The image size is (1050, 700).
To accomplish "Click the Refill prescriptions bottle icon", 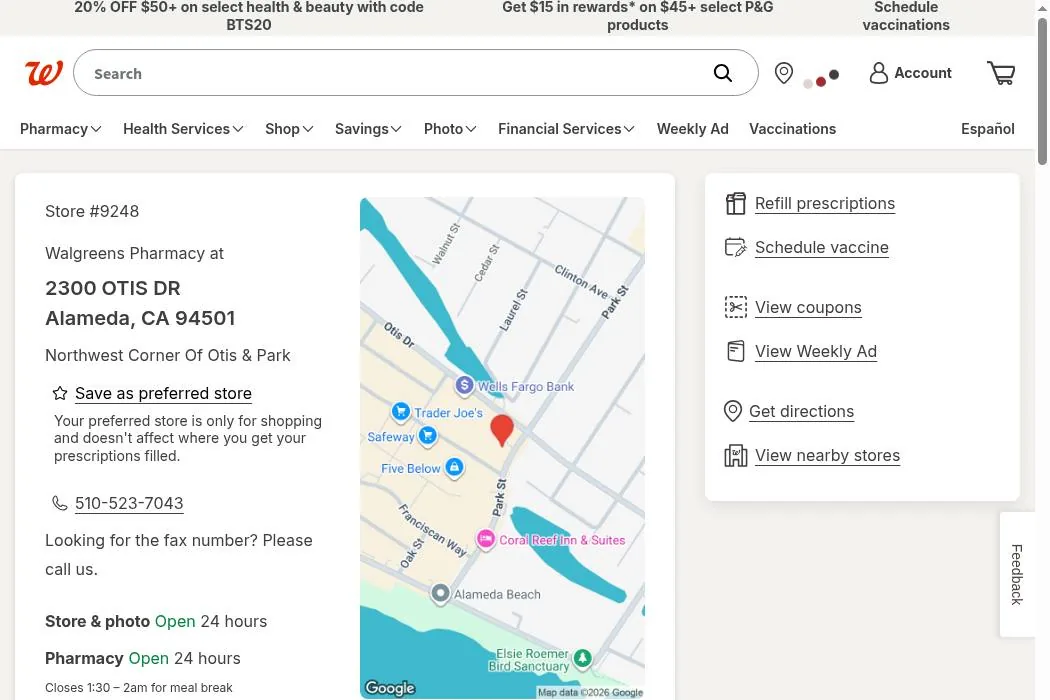I will (735, 204).
